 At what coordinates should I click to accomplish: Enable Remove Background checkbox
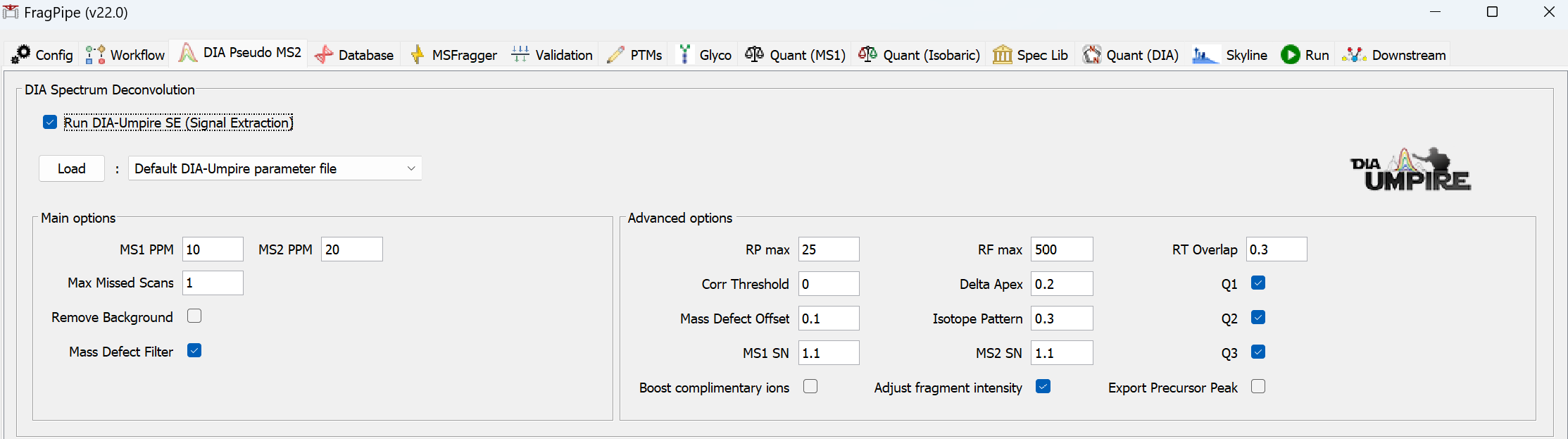194,316
